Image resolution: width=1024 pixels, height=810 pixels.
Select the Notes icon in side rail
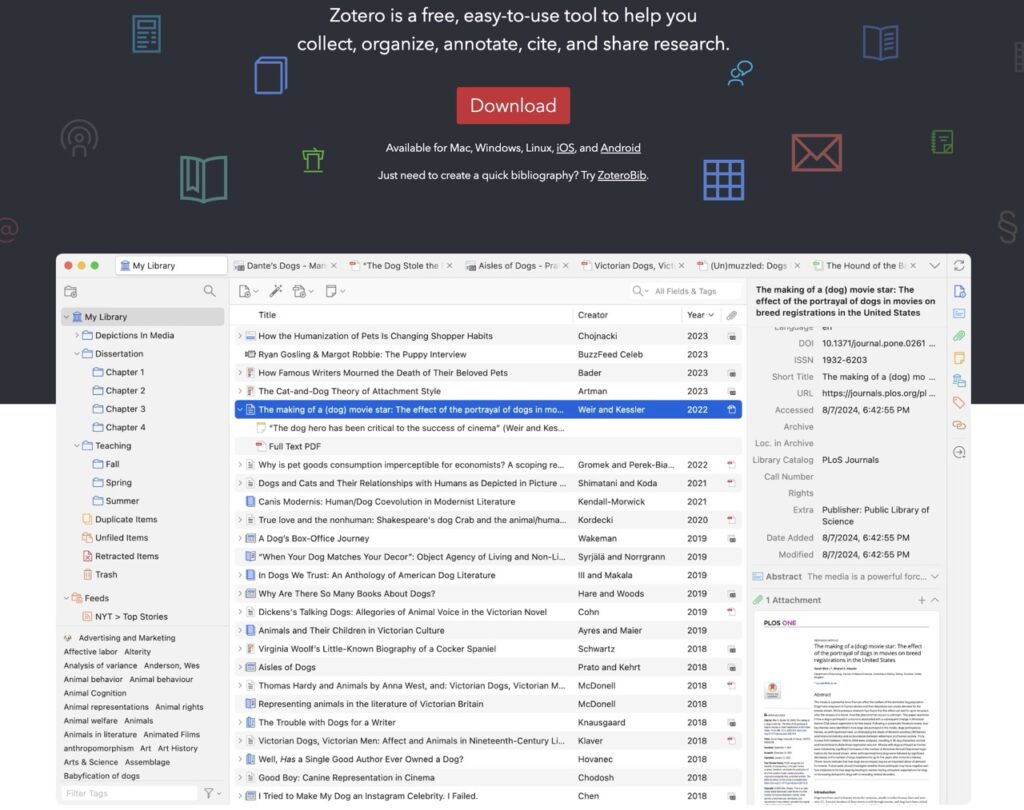click(x=959, y=358)
